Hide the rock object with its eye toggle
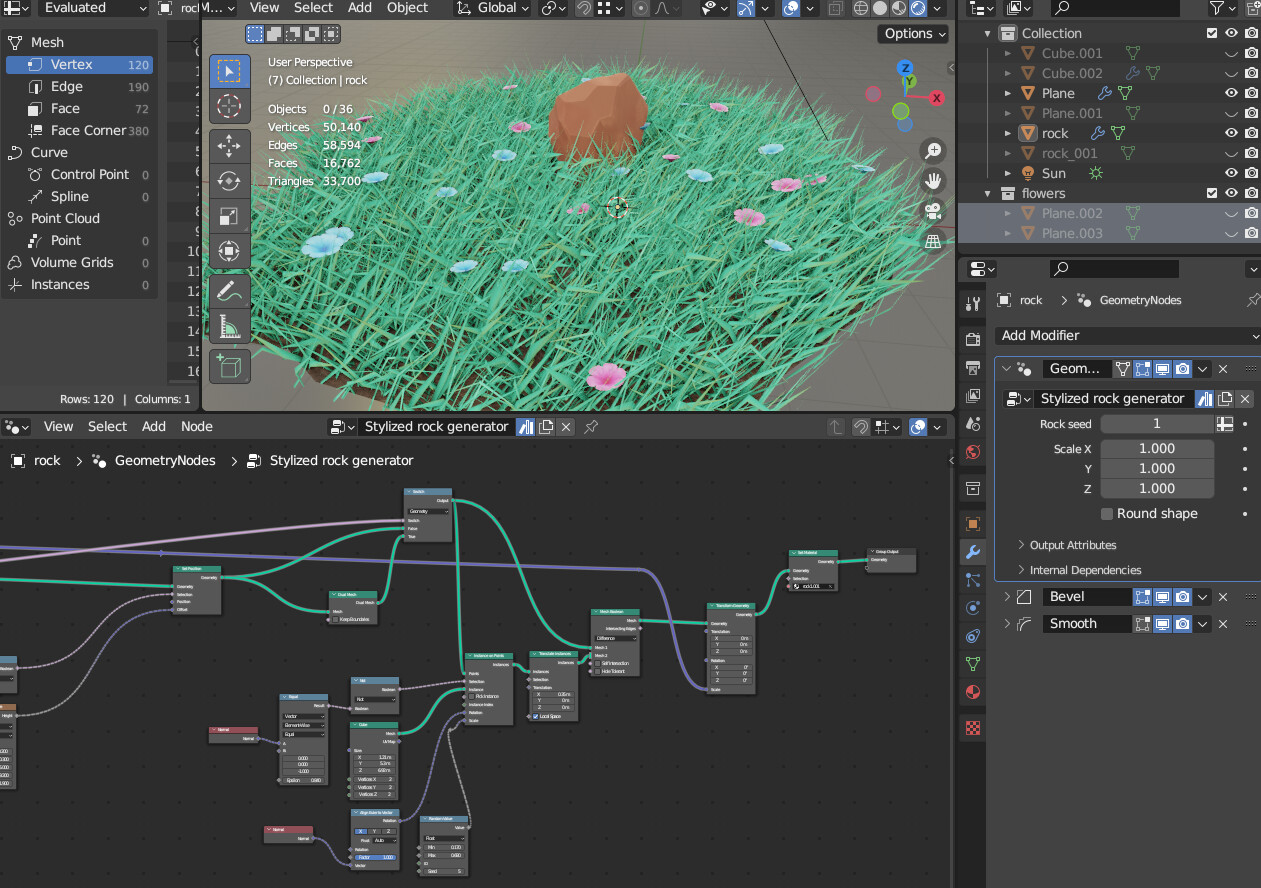The image size is (1261, 888). point(1231,132)
